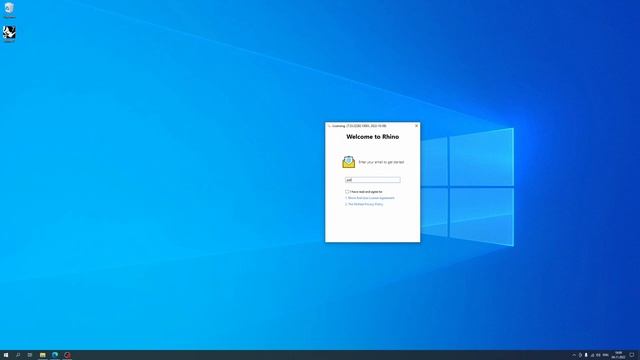Open File Explorer from the taskbar
Screen dimensions: 640x360
(x=42, y=355)
